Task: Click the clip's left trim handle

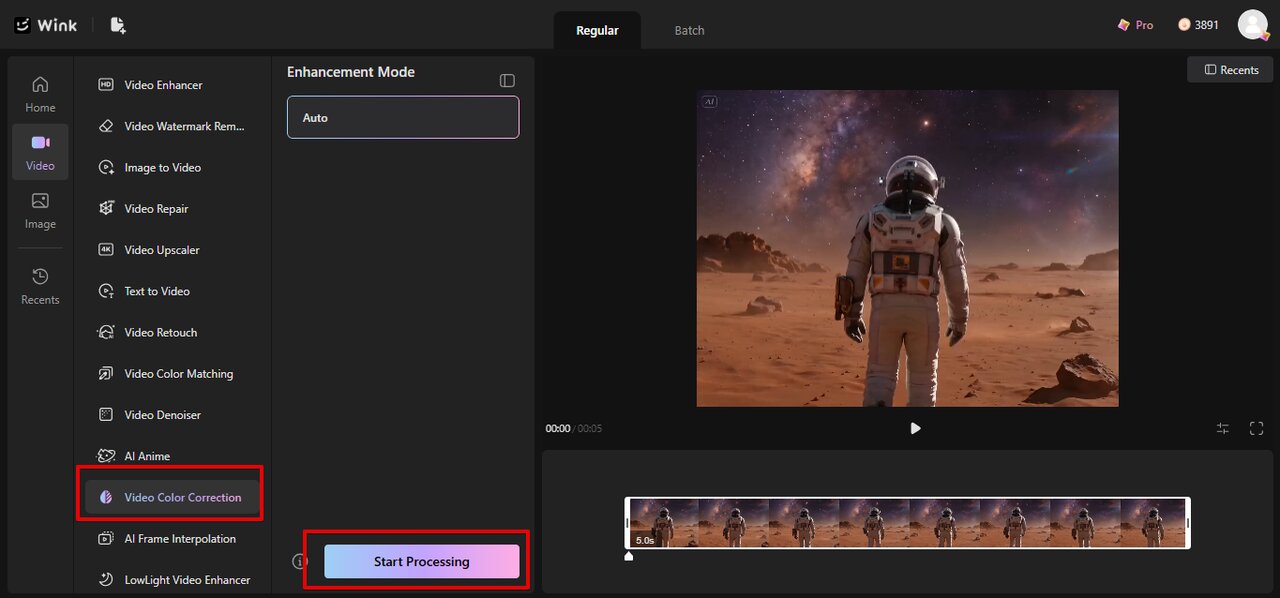Action: pos(628,523)
